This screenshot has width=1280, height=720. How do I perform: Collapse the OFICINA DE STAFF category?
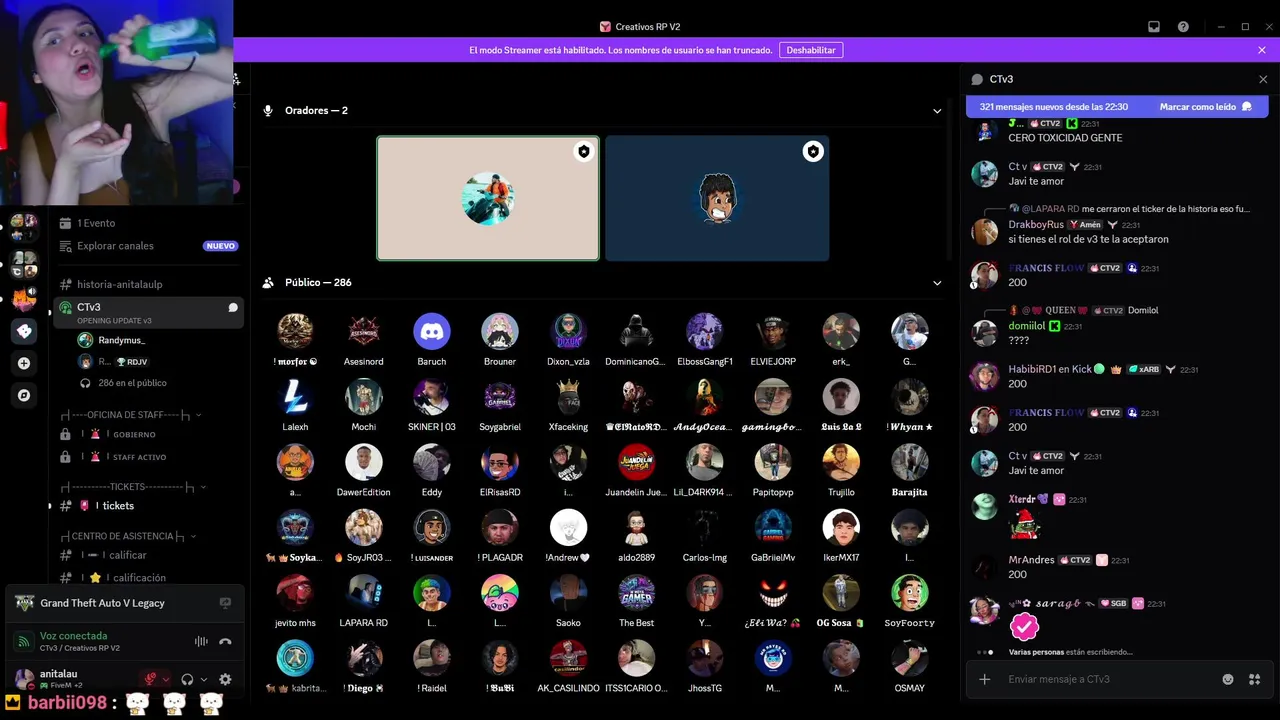(130, 415)
